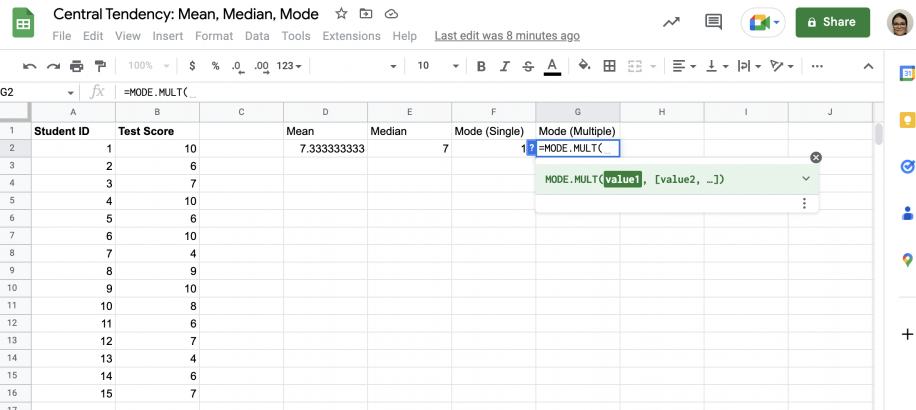Open Keep notes in side panel
This screenshot has width=916, height=410.
pyautogui.click(x=907, y=120)
